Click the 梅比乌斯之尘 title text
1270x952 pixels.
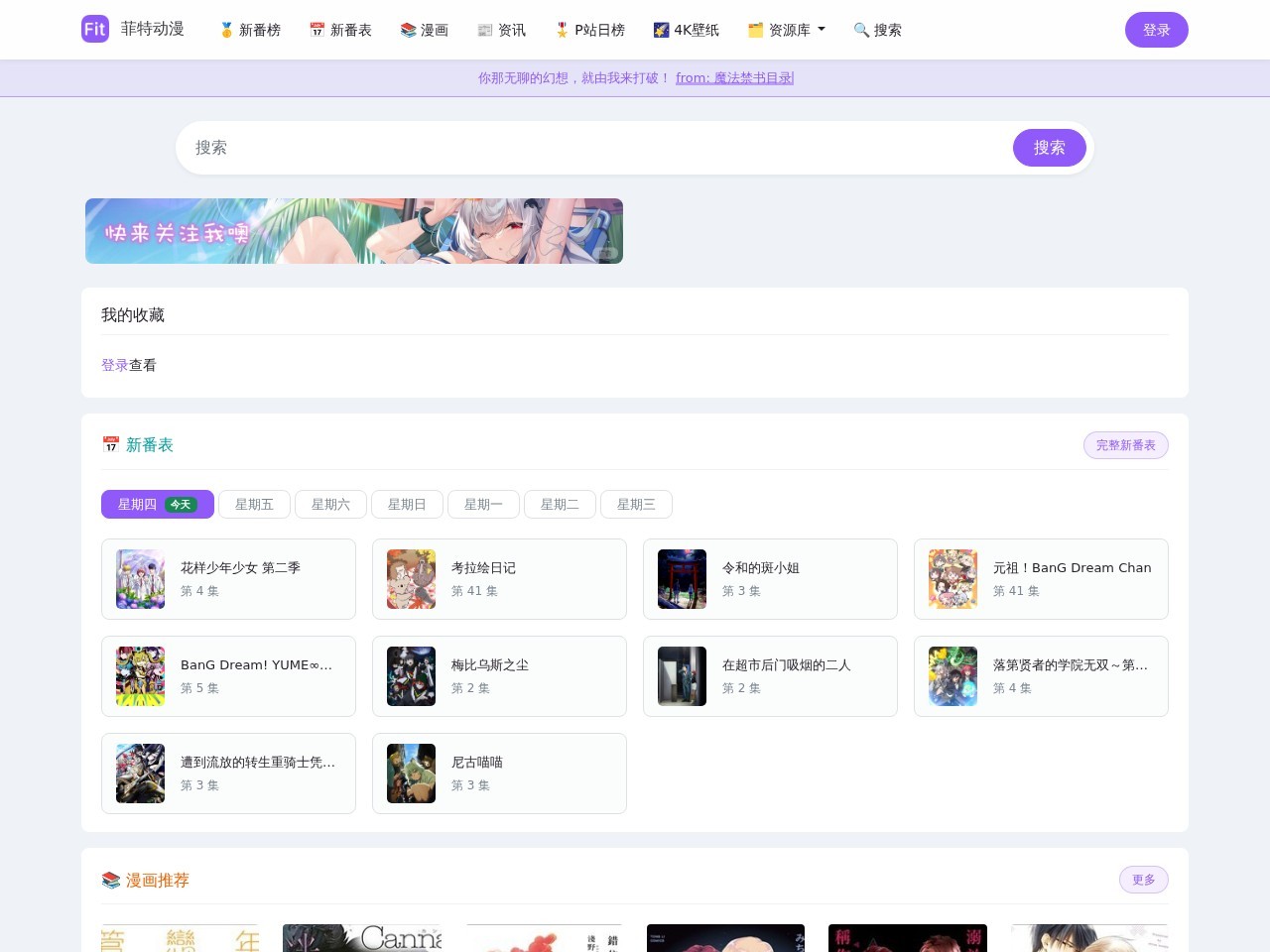pyautogui.click(x=490, y=665)
